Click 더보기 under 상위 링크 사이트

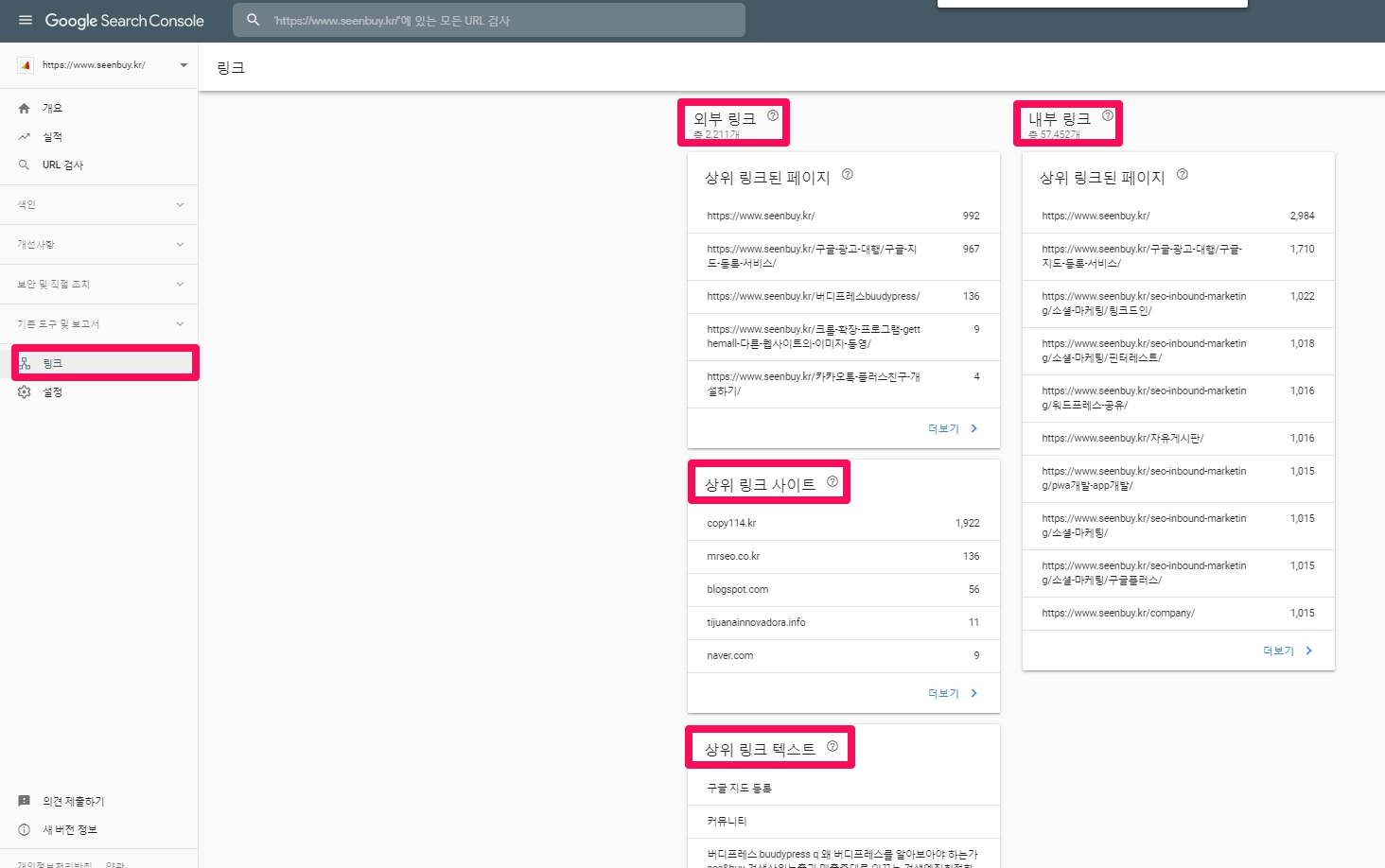[952, 693]
